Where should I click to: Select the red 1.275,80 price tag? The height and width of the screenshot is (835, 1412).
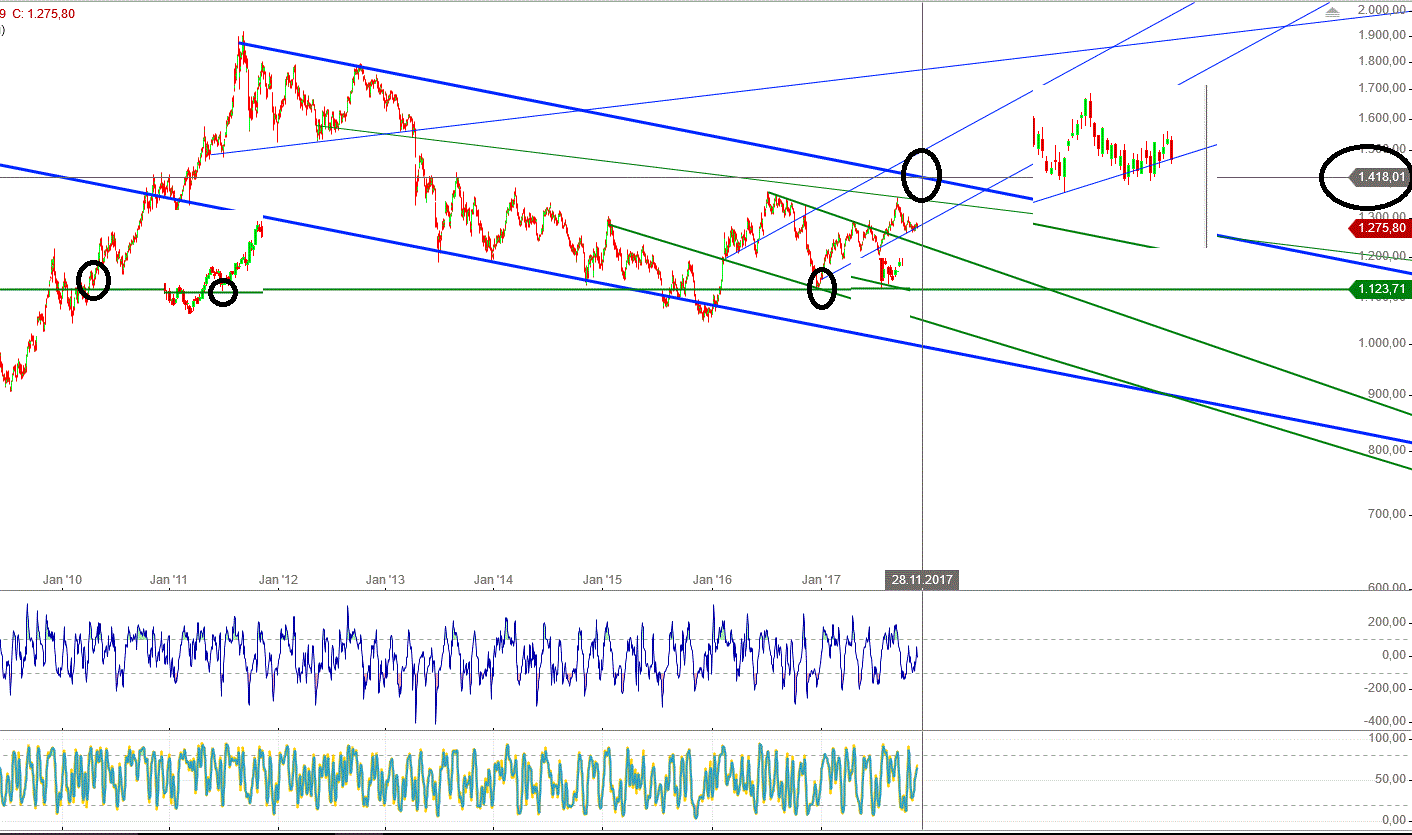coord(1381,229)
